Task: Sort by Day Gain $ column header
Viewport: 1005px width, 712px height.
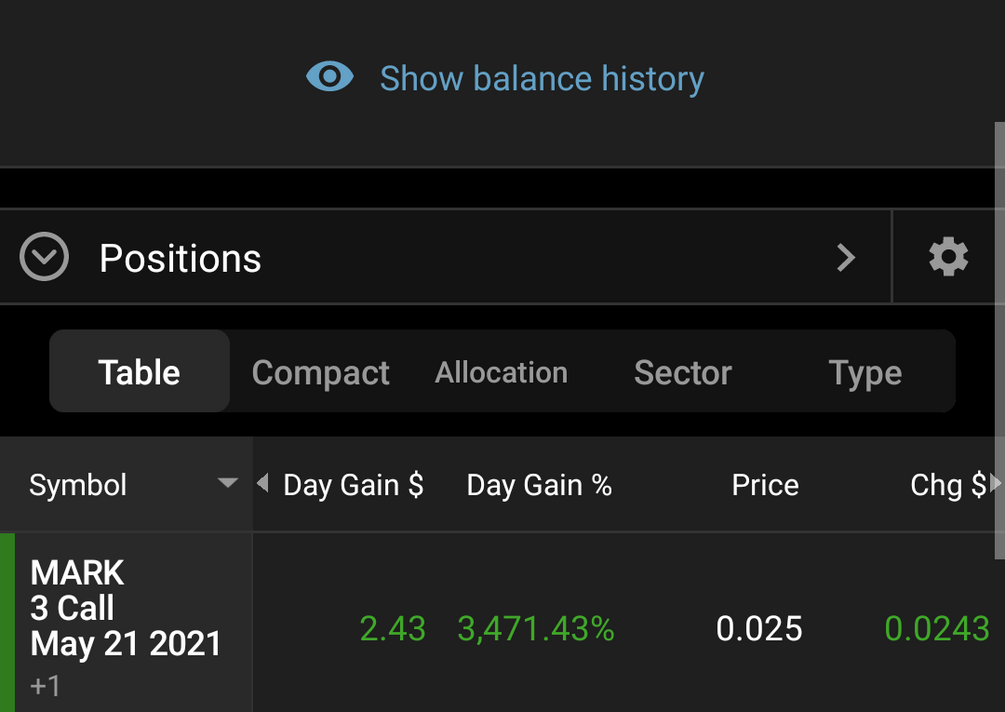Action: [x=353, y=485]
